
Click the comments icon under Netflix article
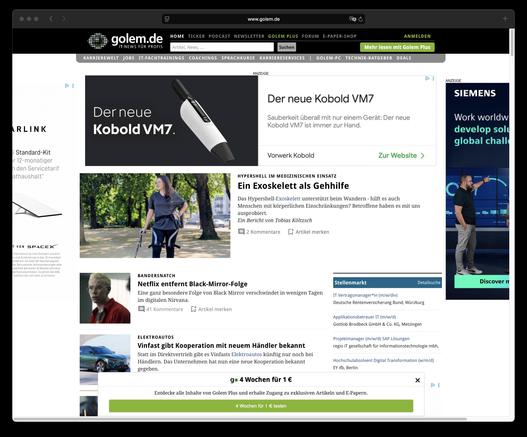141,309
